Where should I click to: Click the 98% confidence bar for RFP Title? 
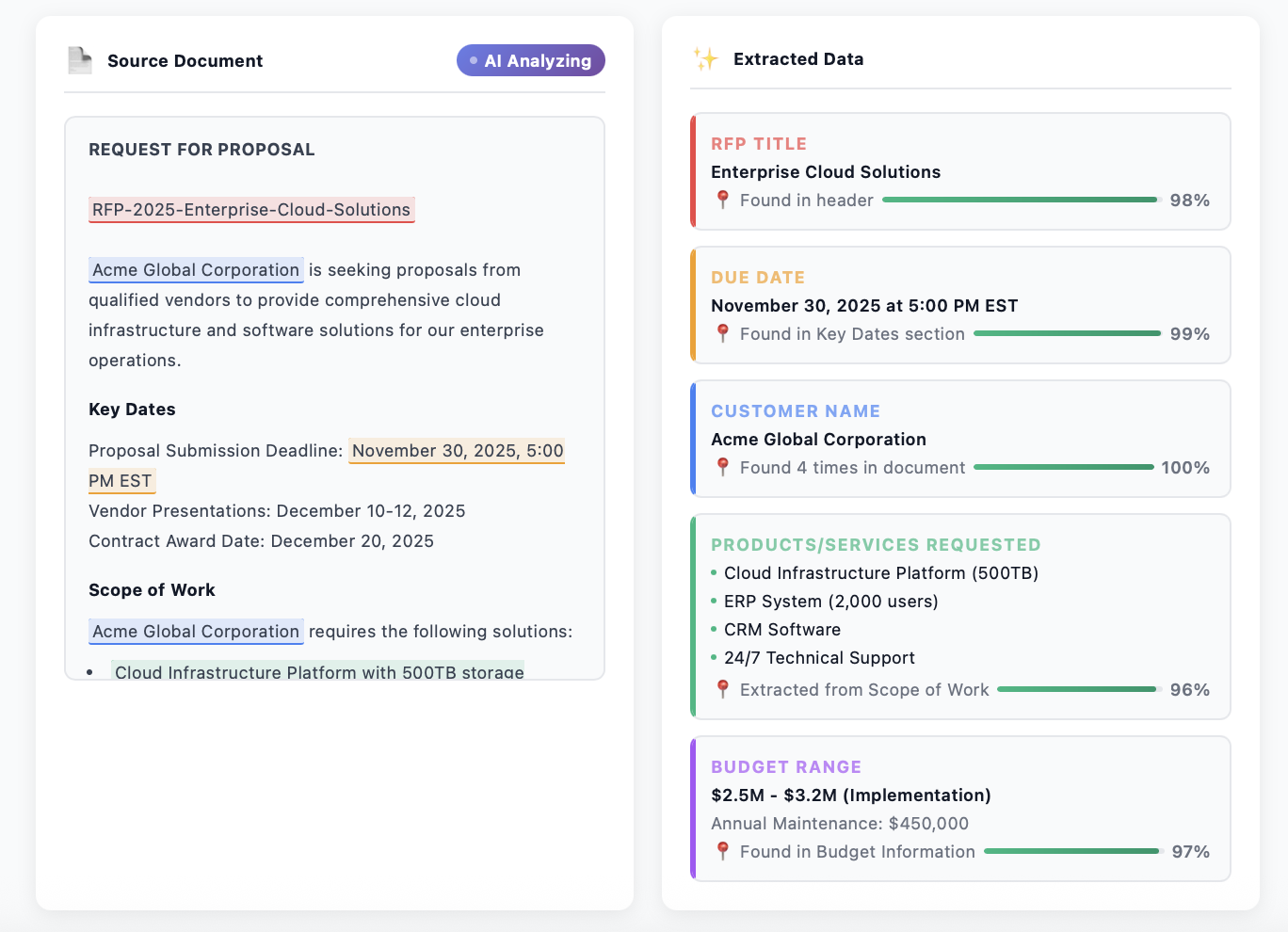pyautogui.click(x=1022, y=200)
